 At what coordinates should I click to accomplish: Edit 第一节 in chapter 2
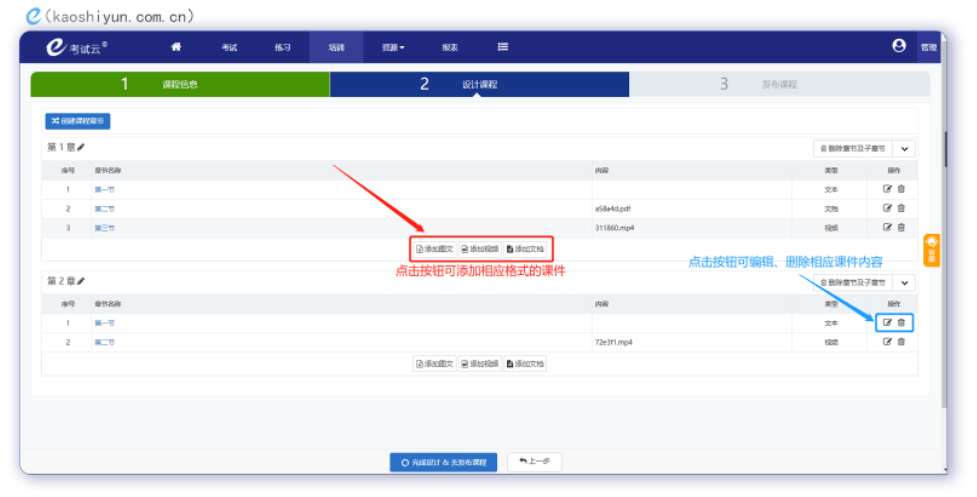coord(887,322)
